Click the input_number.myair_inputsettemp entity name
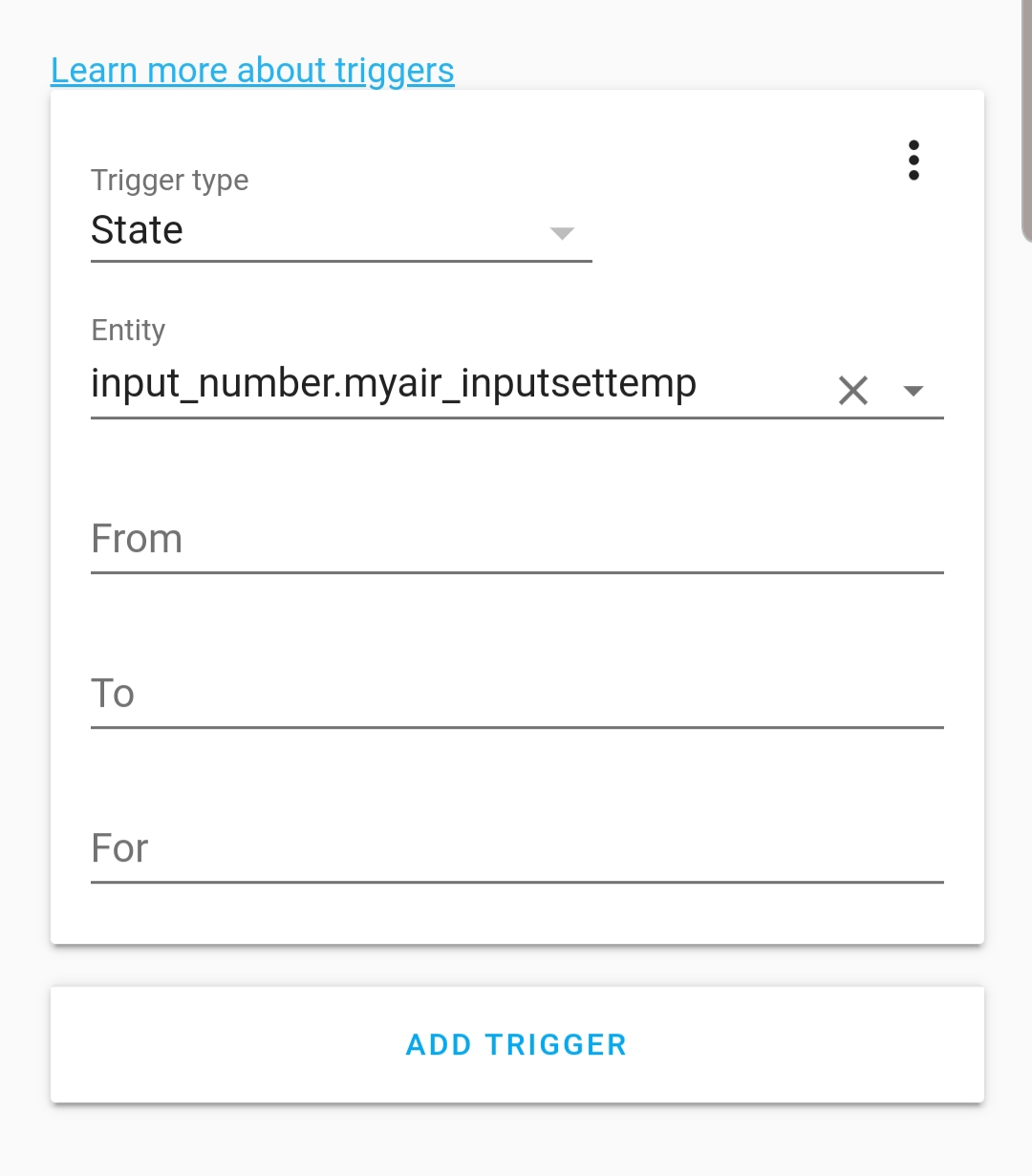This screenshot has height=1176, width=1032. (394, 384)
